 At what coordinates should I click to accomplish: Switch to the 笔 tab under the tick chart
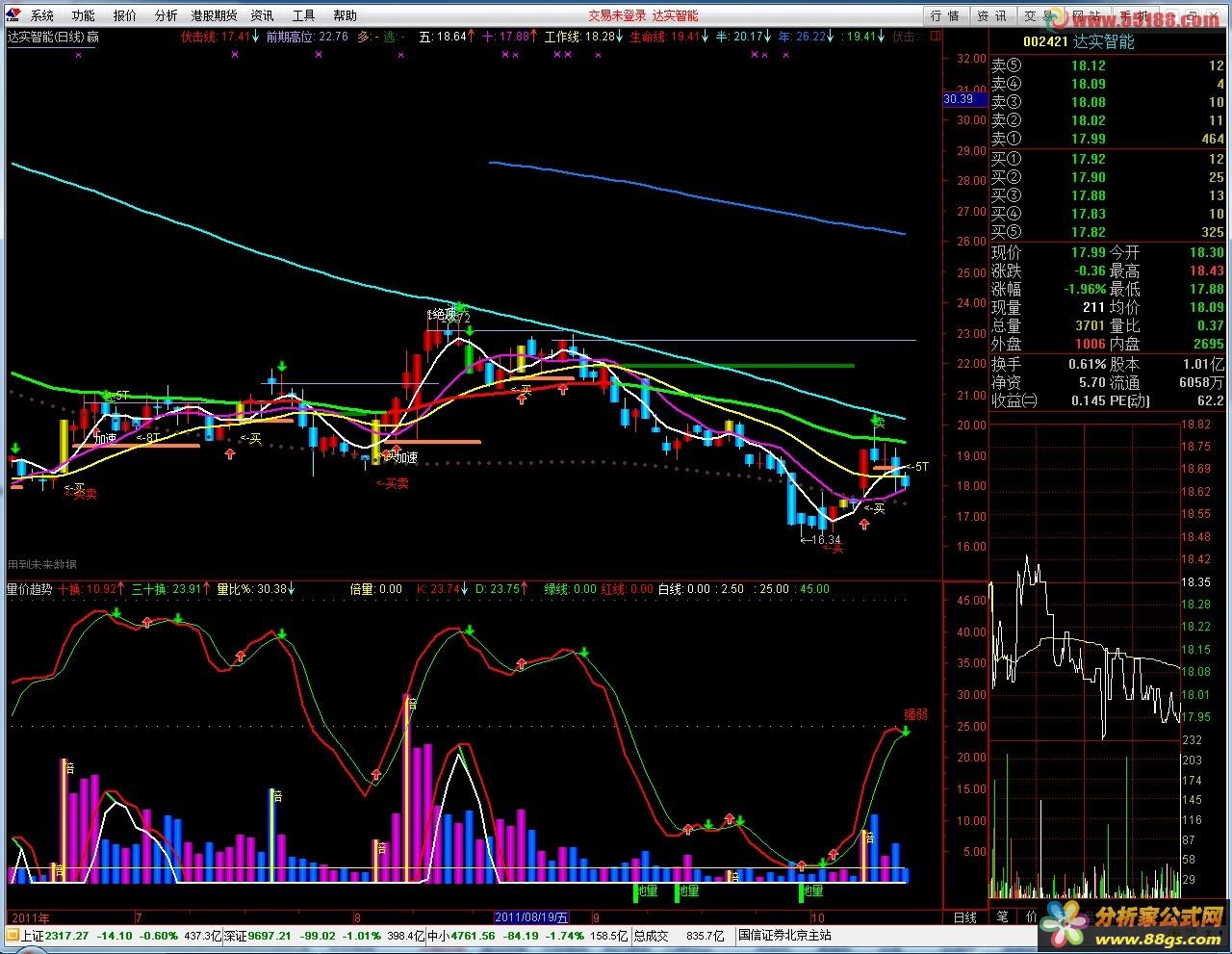1002,917
